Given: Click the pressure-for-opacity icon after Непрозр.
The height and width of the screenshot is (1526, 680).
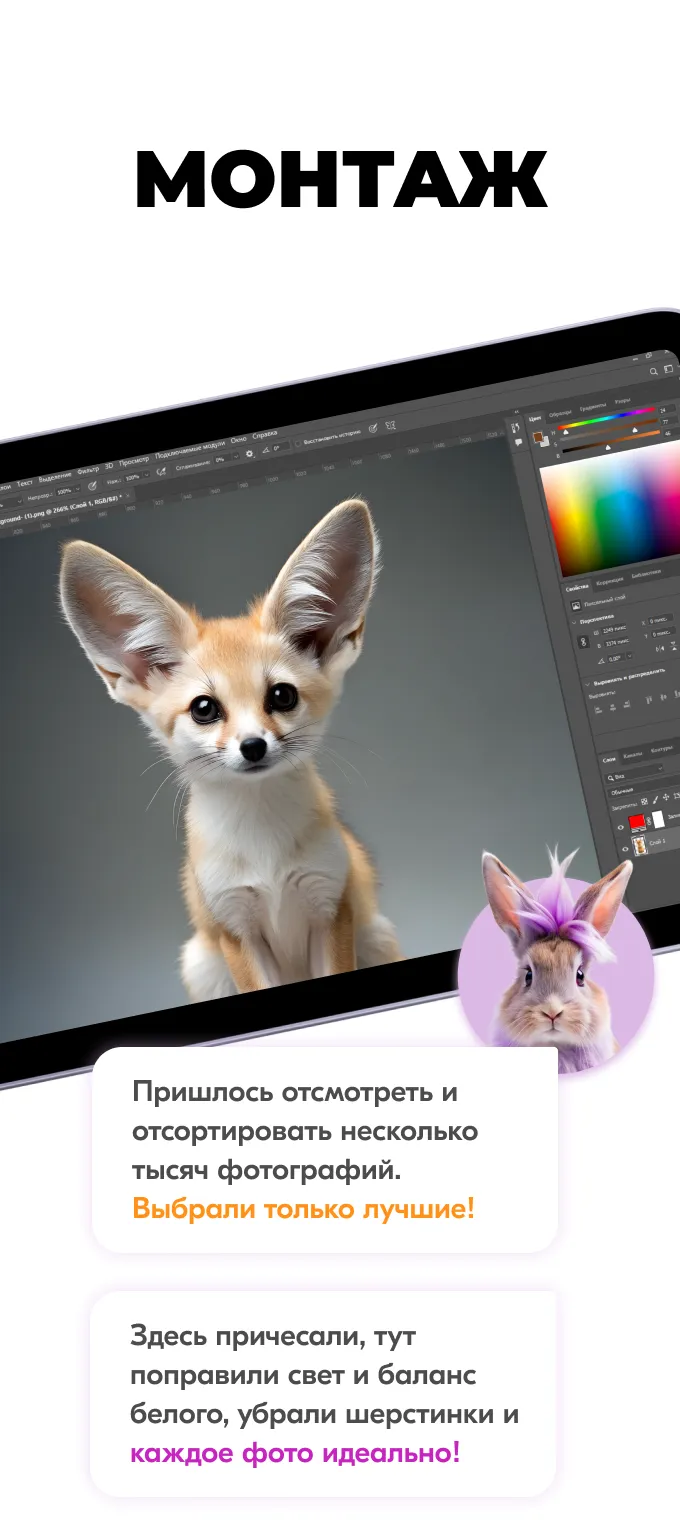Looking at the screenshot, I should 91,486.
